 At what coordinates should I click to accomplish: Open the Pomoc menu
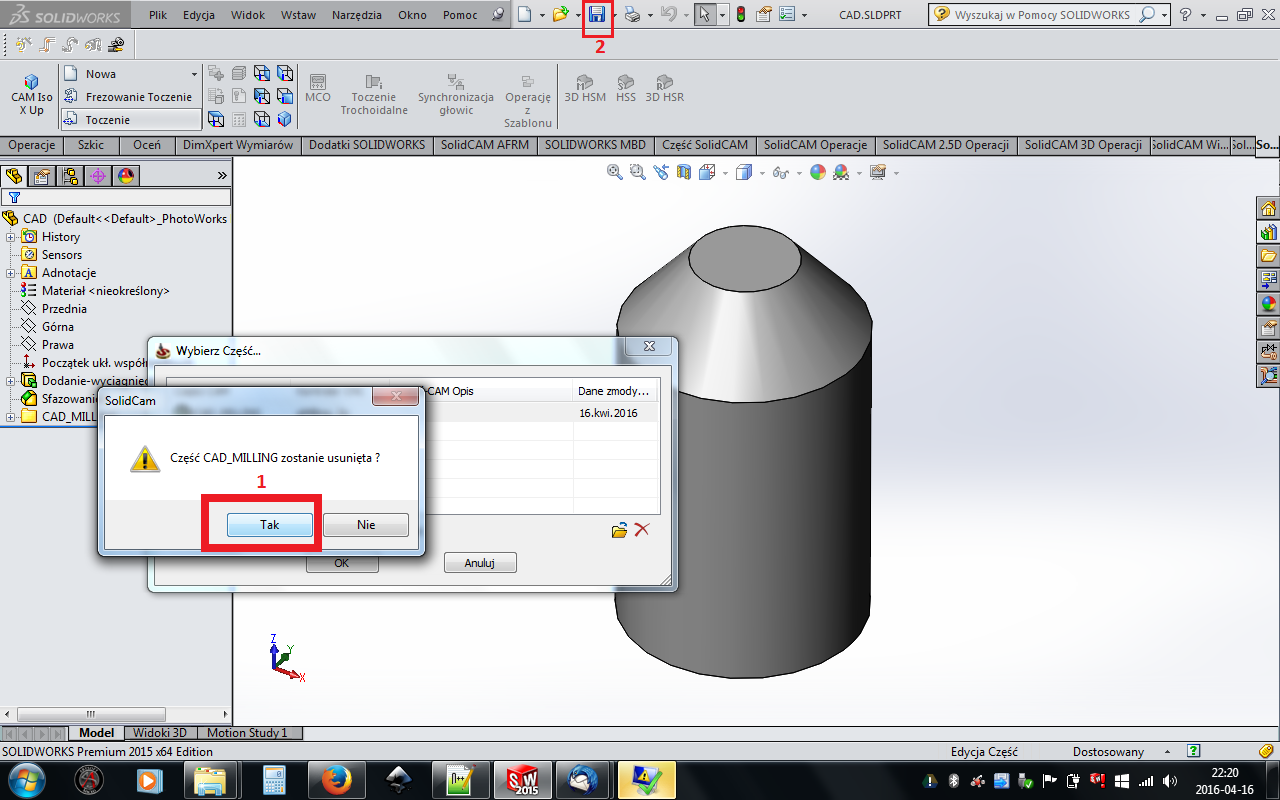point(460,15)
